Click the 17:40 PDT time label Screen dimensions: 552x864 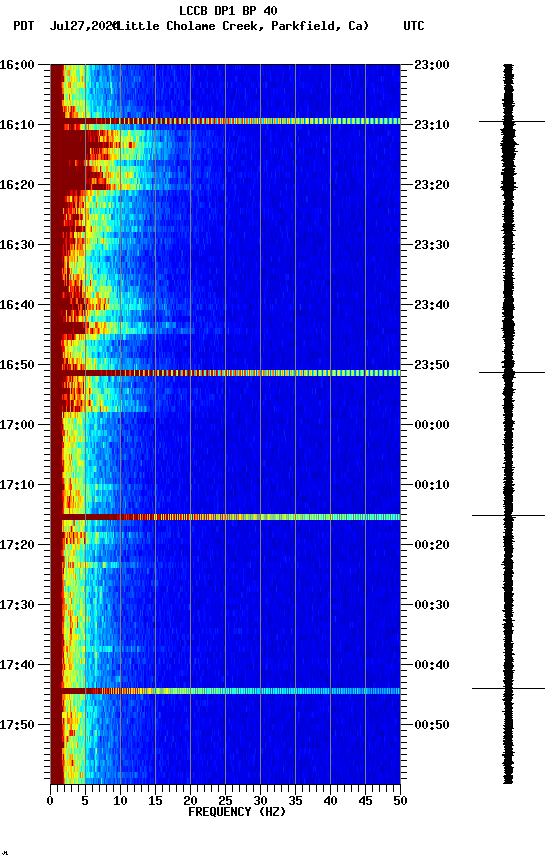[x=17, y=665]
